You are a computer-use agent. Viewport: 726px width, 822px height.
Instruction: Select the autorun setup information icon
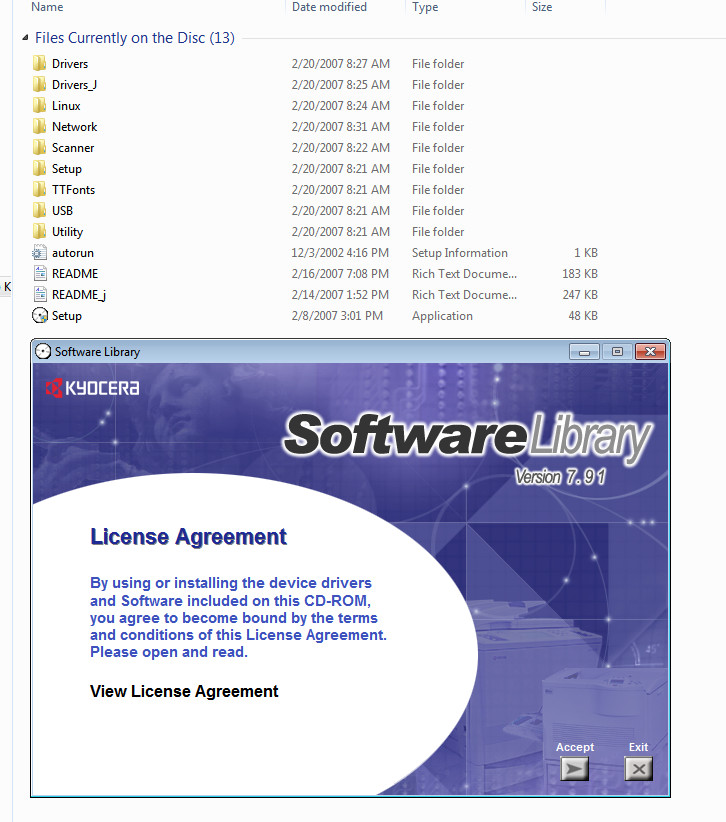[39, 253]
